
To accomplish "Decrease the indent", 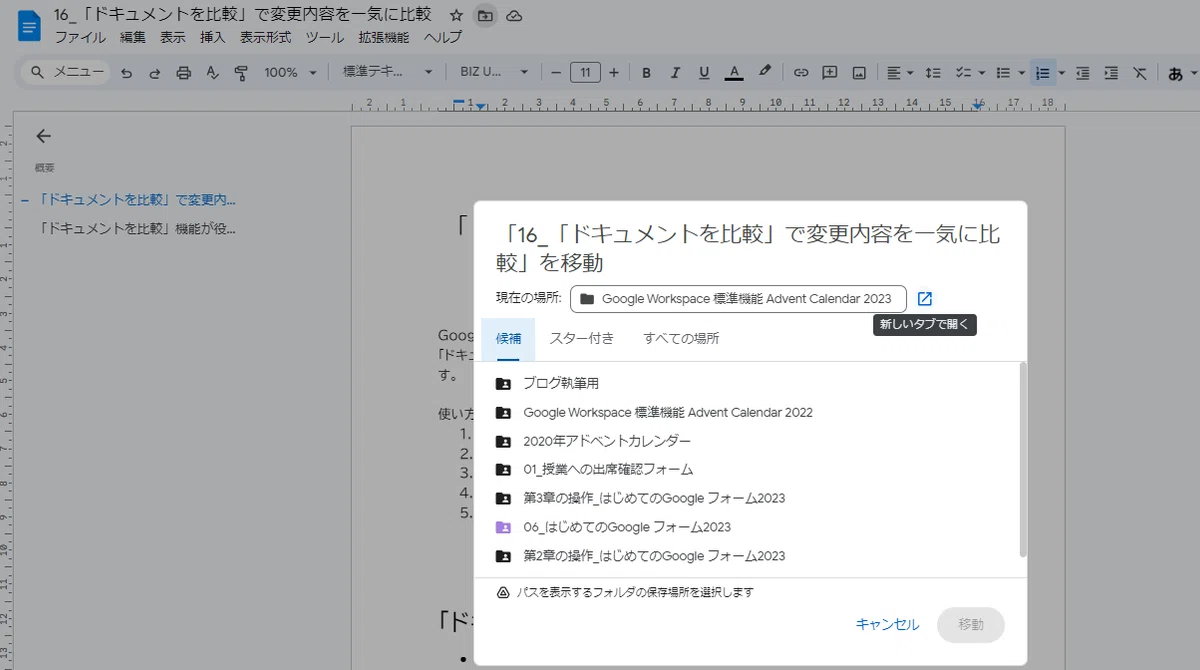I will [x=1082, y=72].
